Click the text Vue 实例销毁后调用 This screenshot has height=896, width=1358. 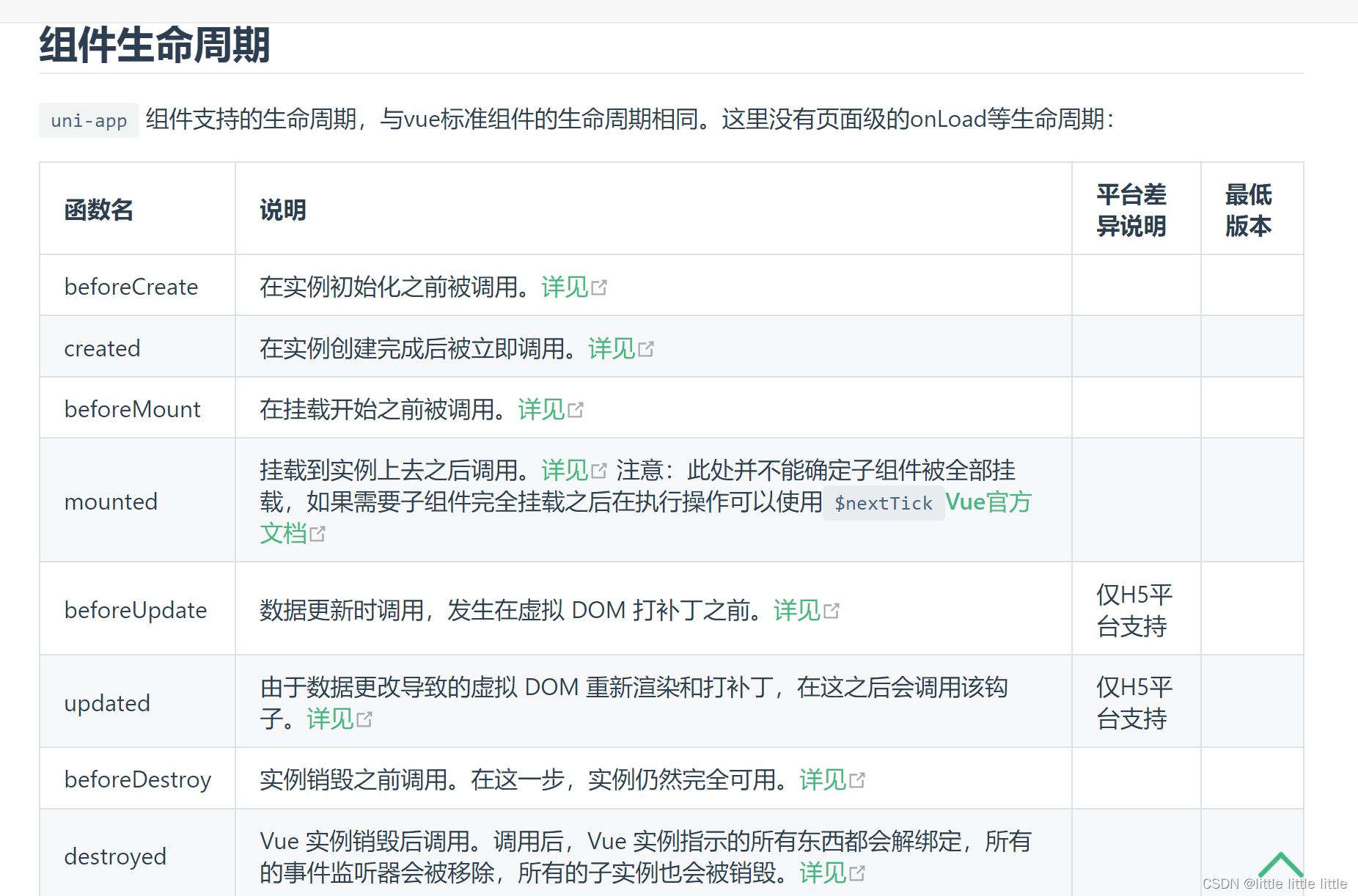pyautogui.click(x=365, y=841)
